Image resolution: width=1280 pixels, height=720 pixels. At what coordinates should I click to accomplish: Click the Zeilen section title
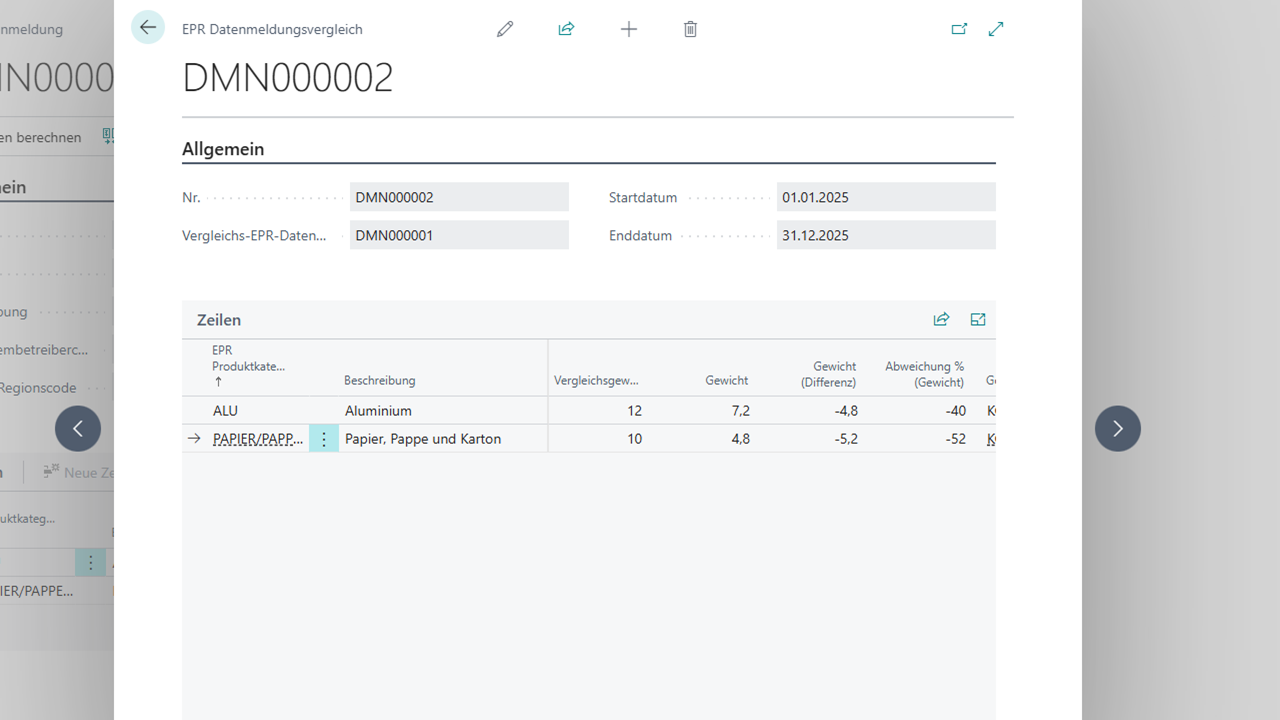click(219, 320)
